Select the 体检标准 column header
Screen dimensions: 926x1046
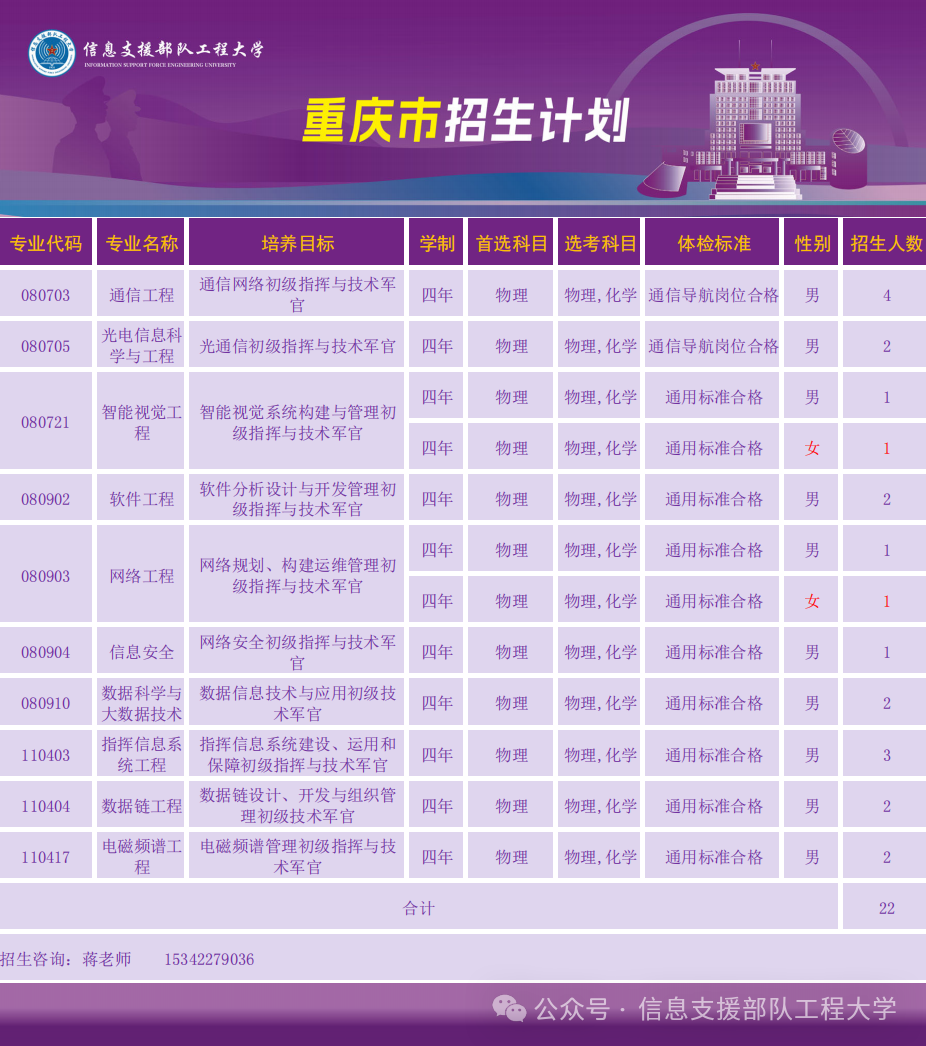coord(714,243)
